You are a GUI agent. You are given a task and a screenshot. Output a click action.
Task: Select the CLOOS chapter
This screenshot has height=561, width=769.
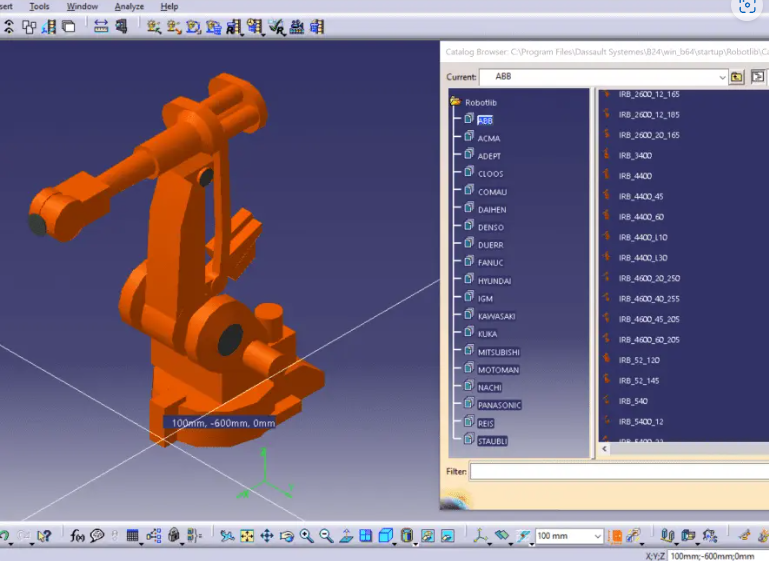(x=490, y=174)
